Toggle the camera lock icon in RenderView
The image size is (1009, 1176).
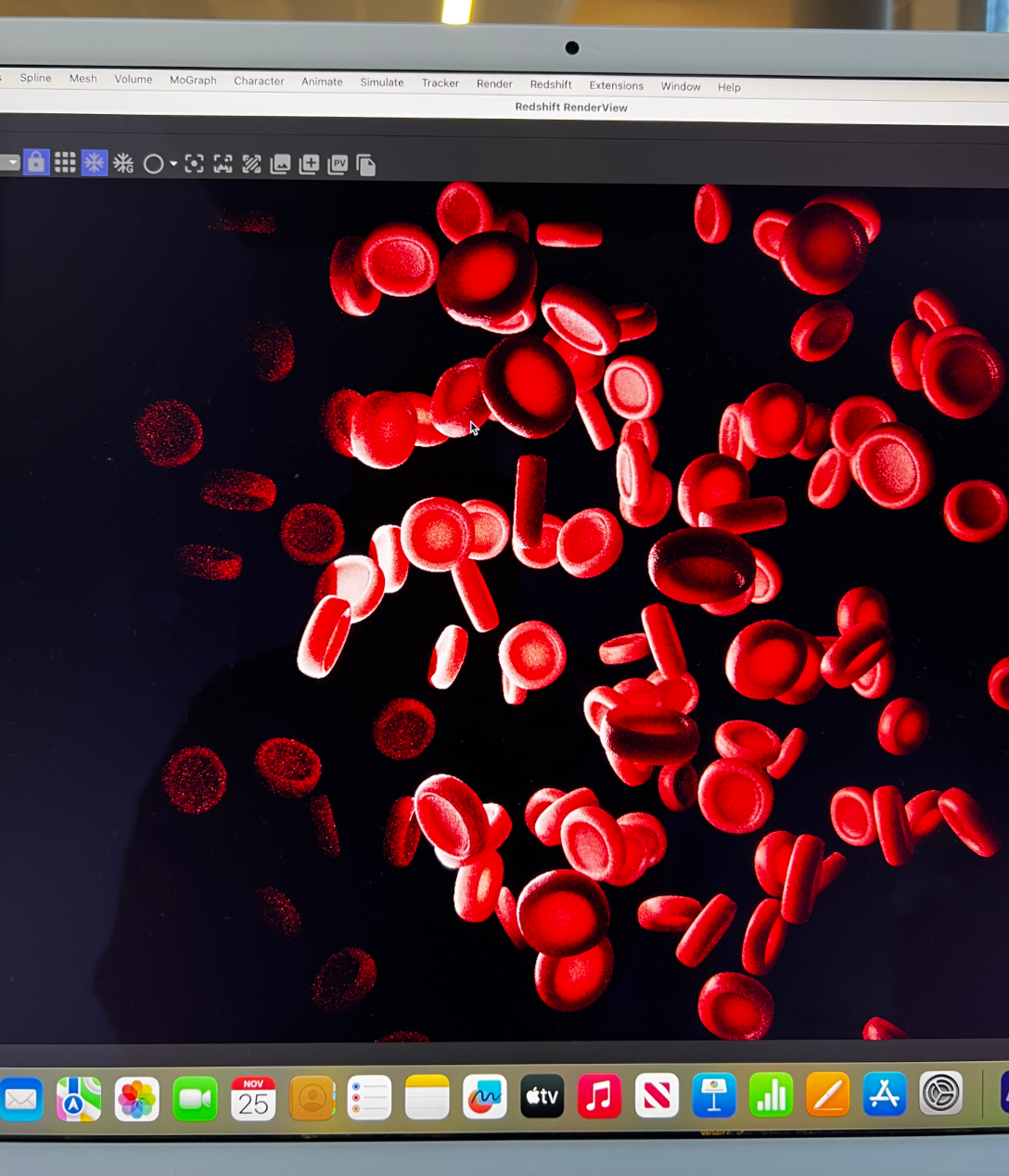point(36,162)
